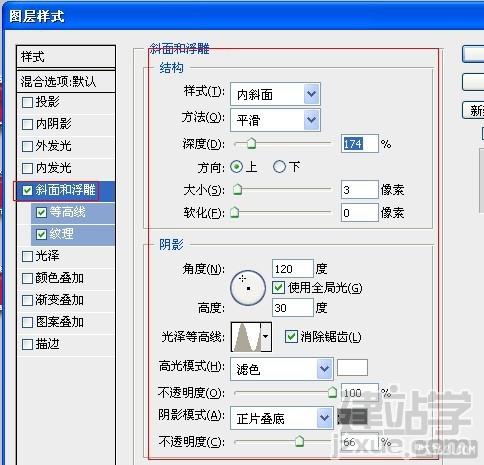Image resolution: width=484 pixels, height=465 pixels.
Task: Toggle the 使用全局光 checkbox
Action: (x=278, y=287)
